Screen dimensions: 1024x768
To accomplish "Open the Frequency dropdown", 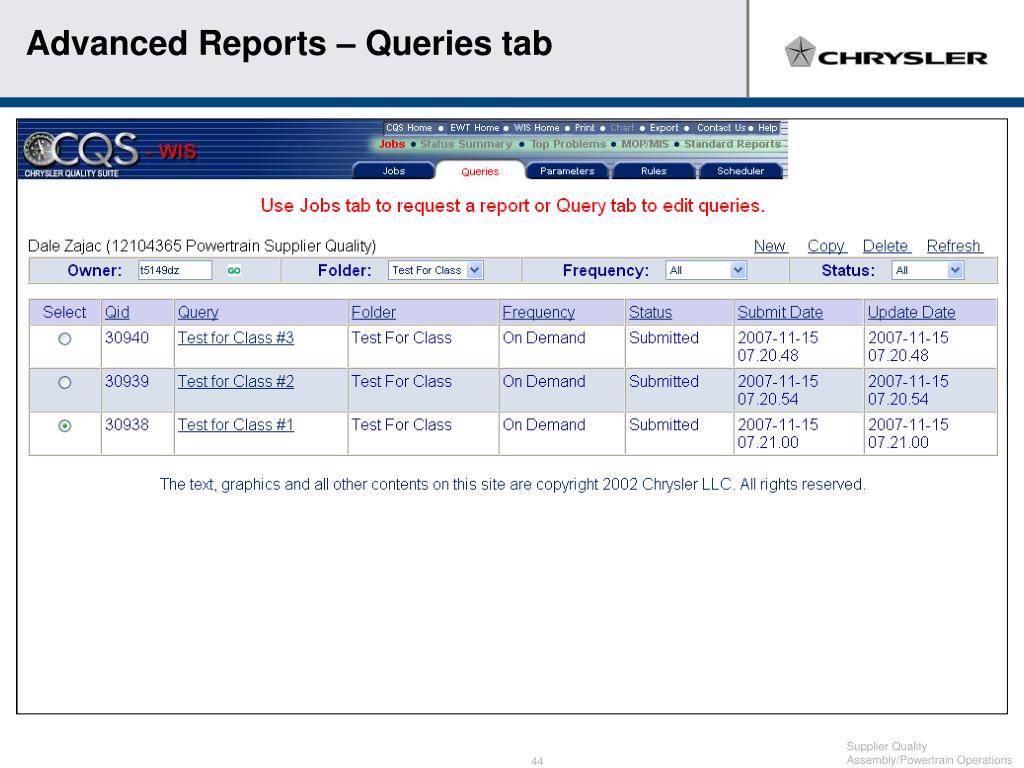I will pyautogui.click(x=706, y=270).
